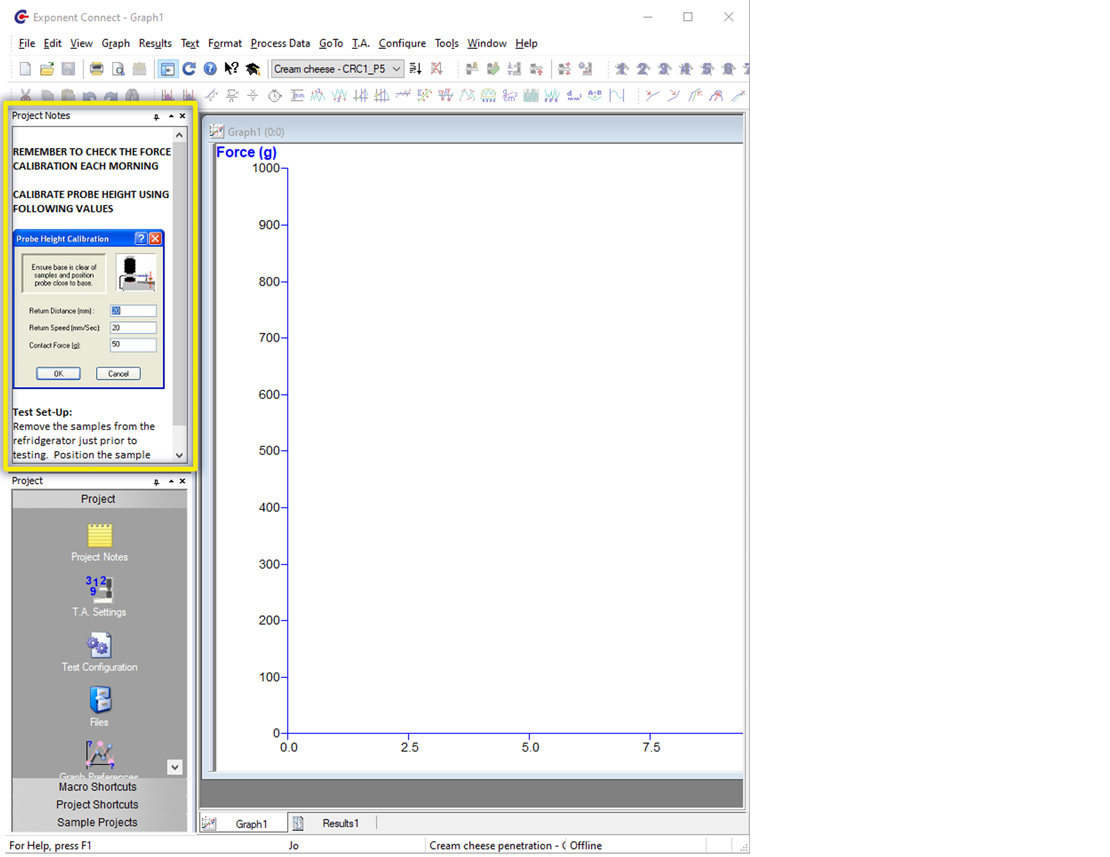The image size is (1110, 857).
Task: Click the blue question mark Help icon
Action: click(209, 68)
